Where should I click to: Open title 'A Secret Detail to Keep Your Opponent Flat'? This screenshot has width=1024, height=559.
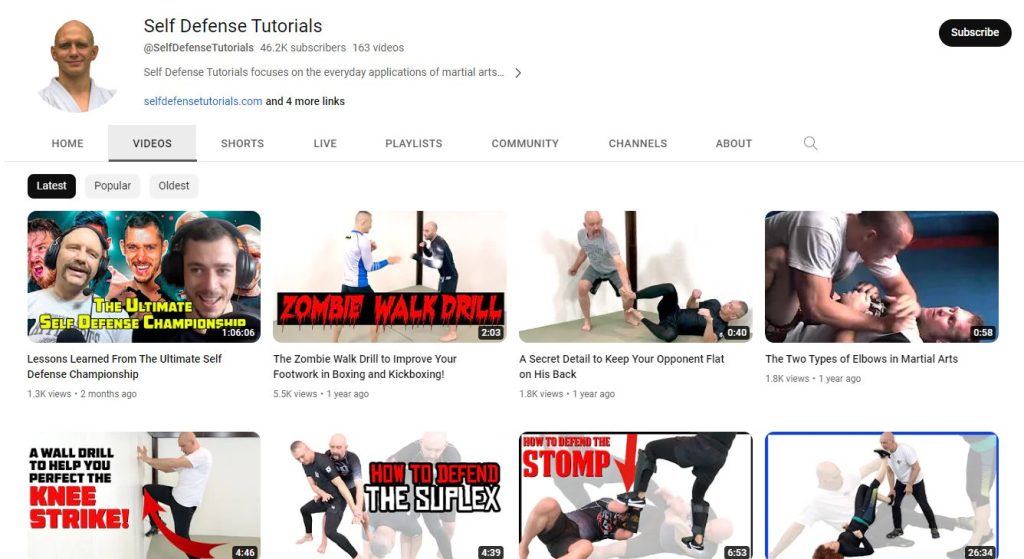(622, 366)
